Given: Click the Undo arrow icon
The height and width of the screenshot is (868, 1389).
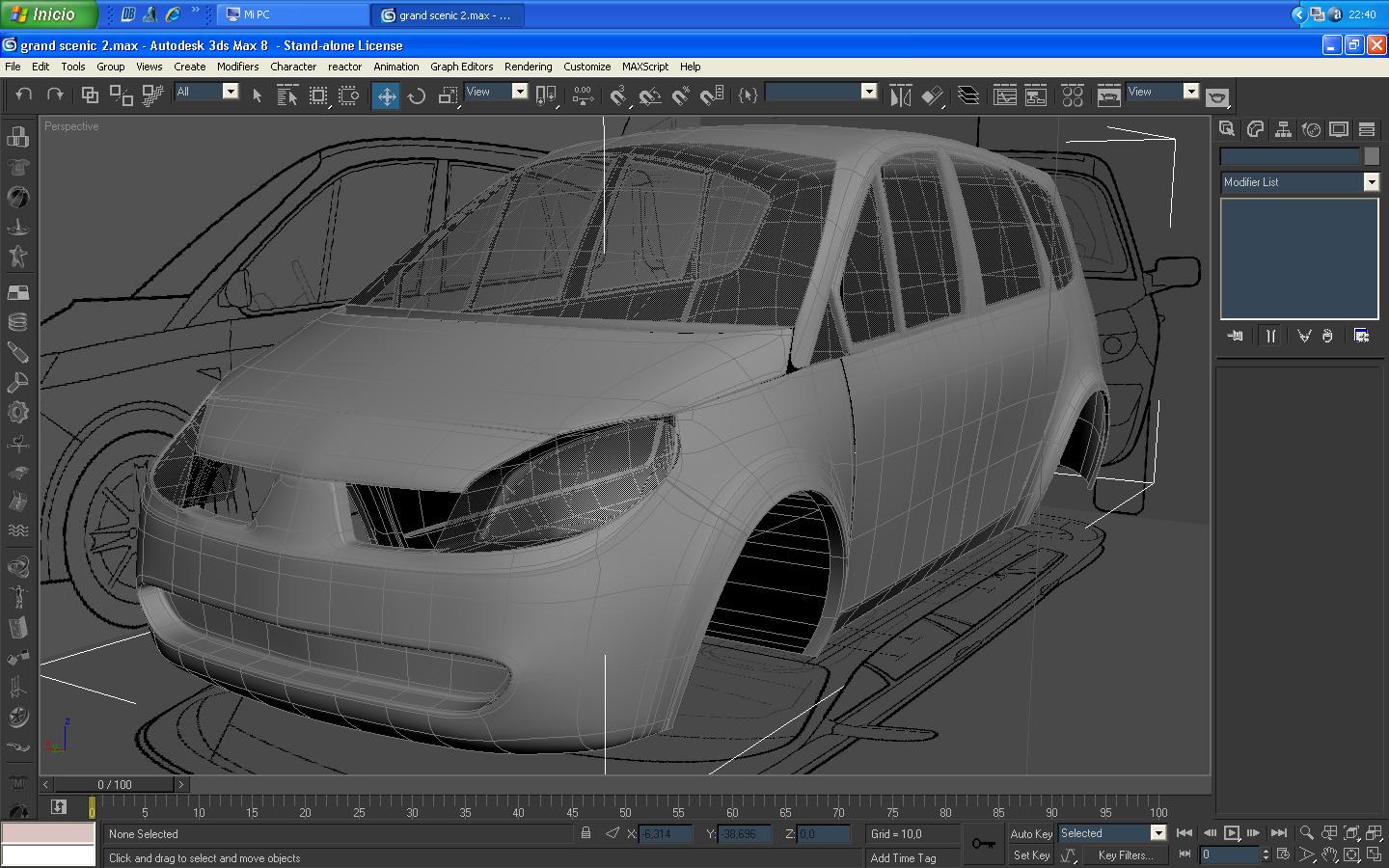Looking at the screenshot, I should pos(24,95).
